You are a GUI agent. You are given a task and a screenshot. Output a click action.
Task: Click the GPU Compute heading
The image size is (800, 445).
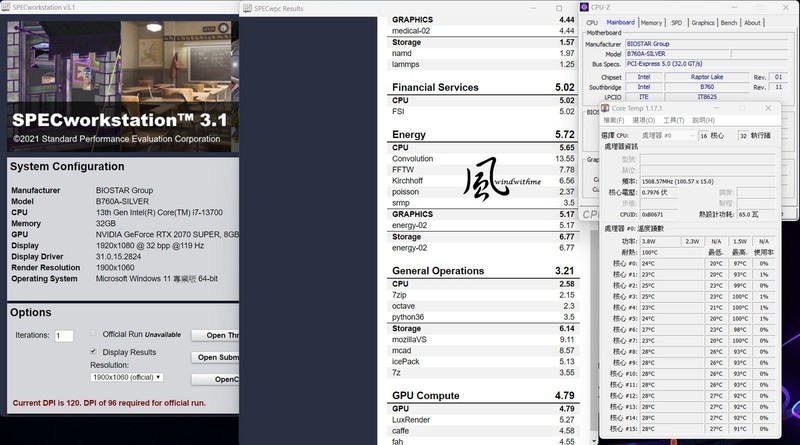point(426,395)
